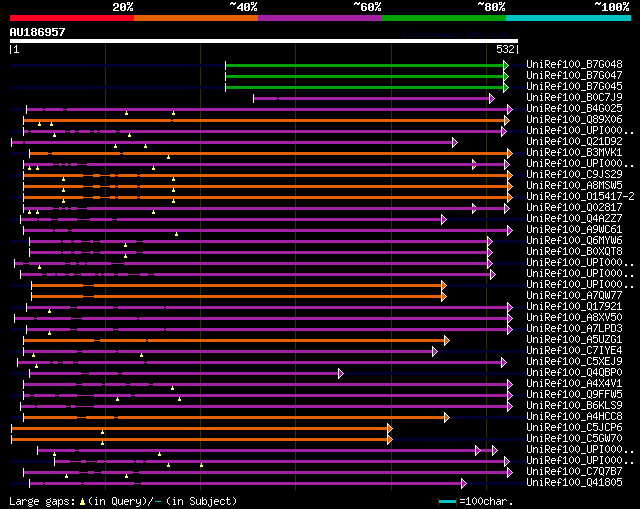Select the UniRef100_Q17921 label

coord(574,306)
